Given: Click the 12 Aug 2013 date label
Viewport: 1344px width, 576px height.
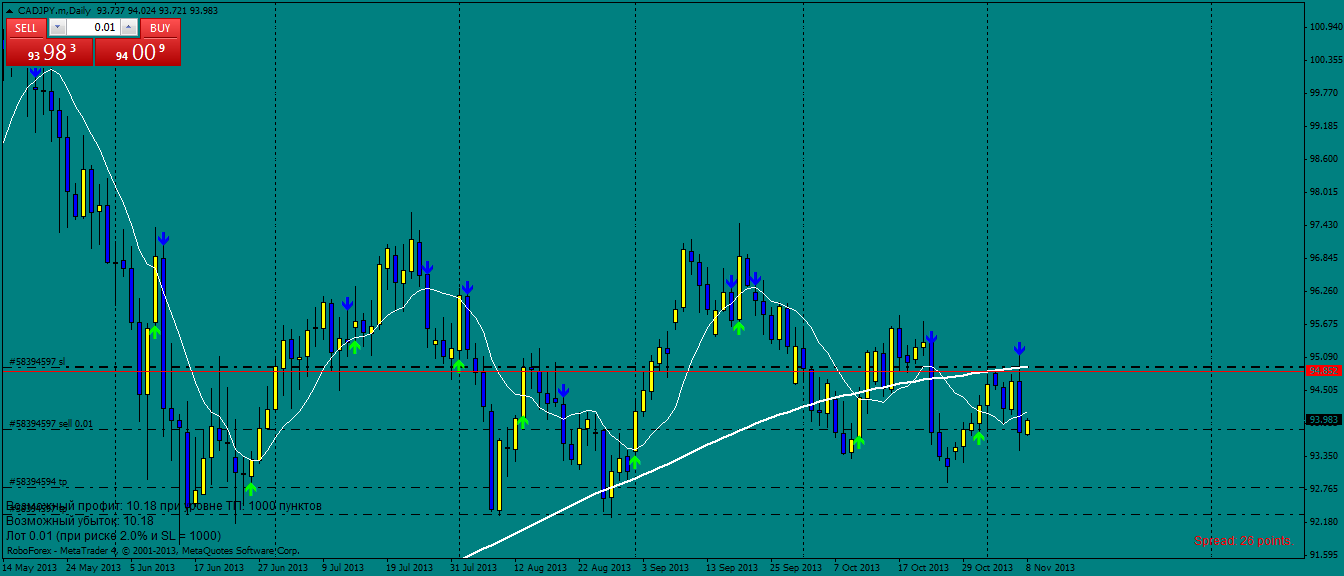Looking at the screenshot, I should [x=539, y=567].
